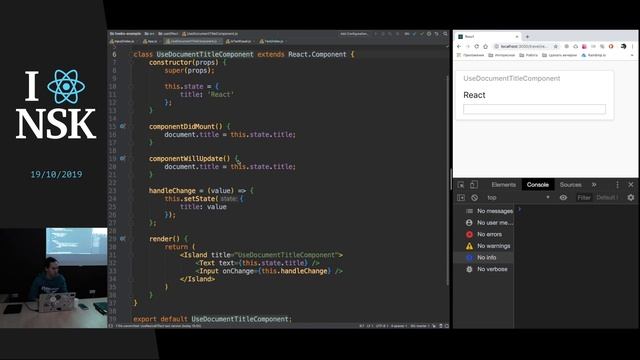
Task: Go back in the Chrome browser
Action: pos(459,47)
